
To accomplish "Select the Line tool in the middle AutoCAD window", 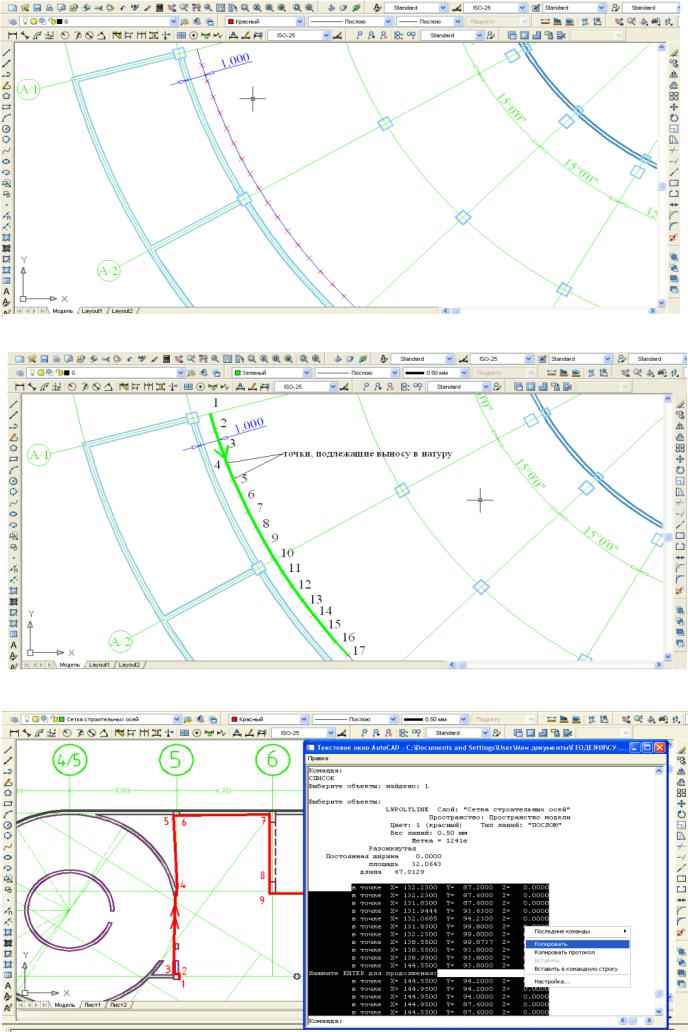I will tap(13, 405).
